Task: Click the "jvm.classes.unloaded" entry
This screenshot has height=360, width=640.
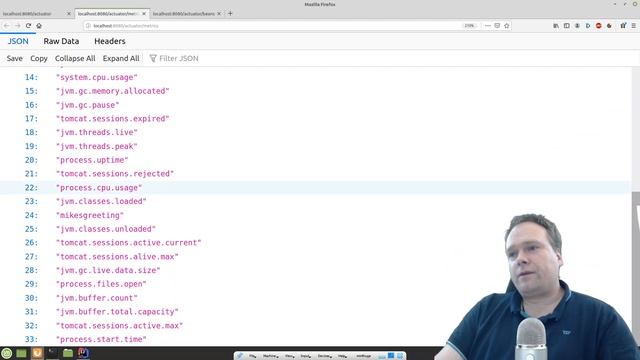Action: pyautogui.click(x=106, y=229)
